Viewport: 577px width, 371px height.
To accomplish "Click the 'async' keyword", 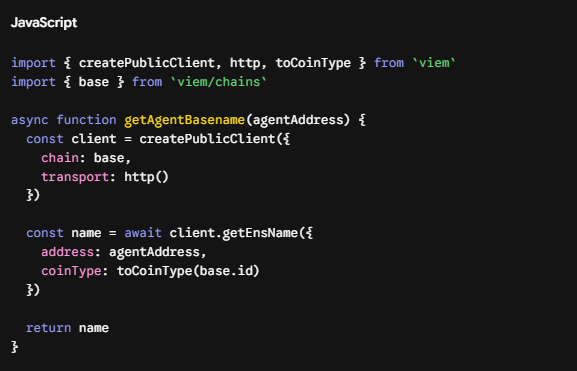I will pyautogui.click(x=30, y=120).
